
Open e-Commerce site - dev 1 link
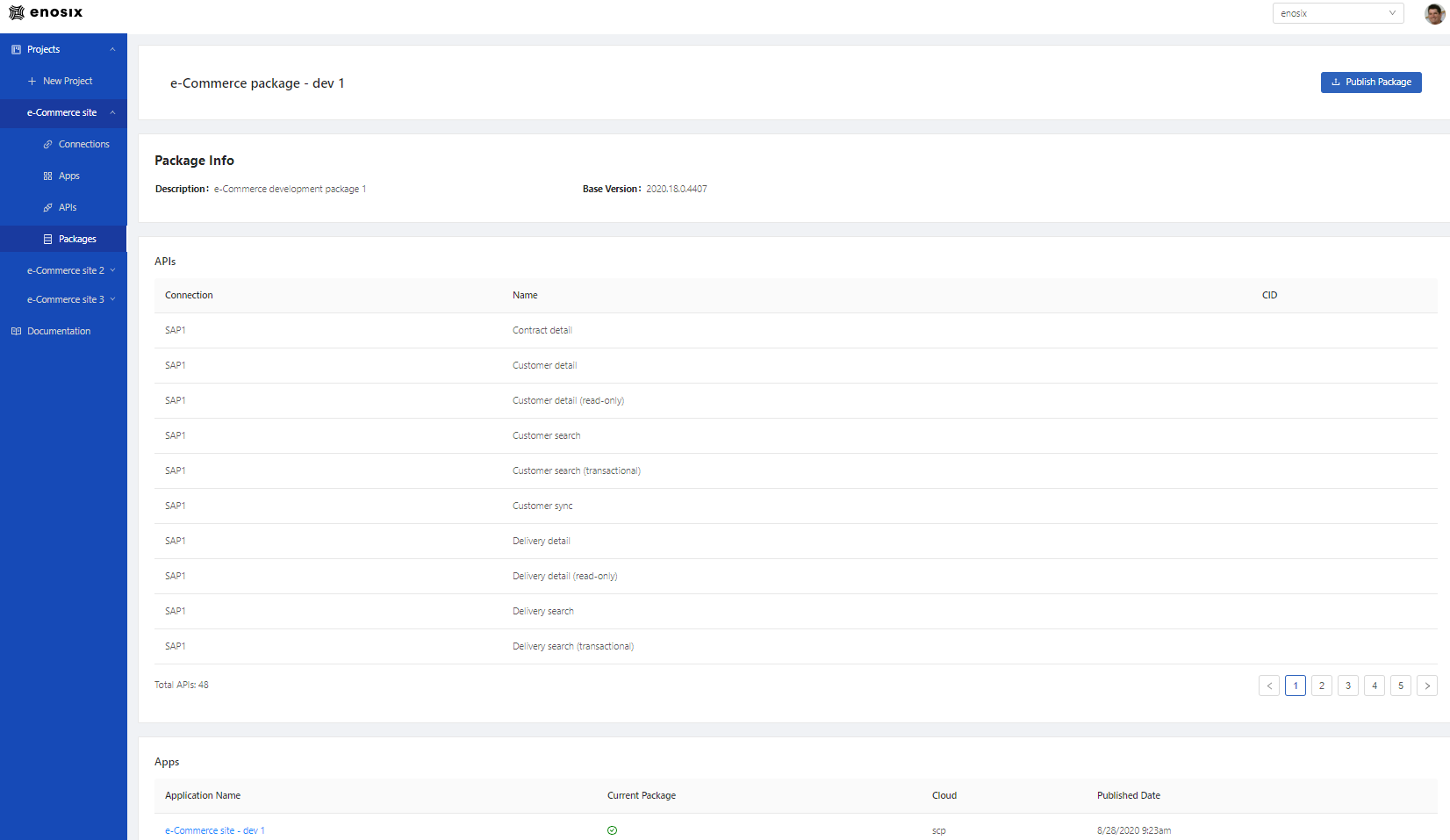point(214,830)
